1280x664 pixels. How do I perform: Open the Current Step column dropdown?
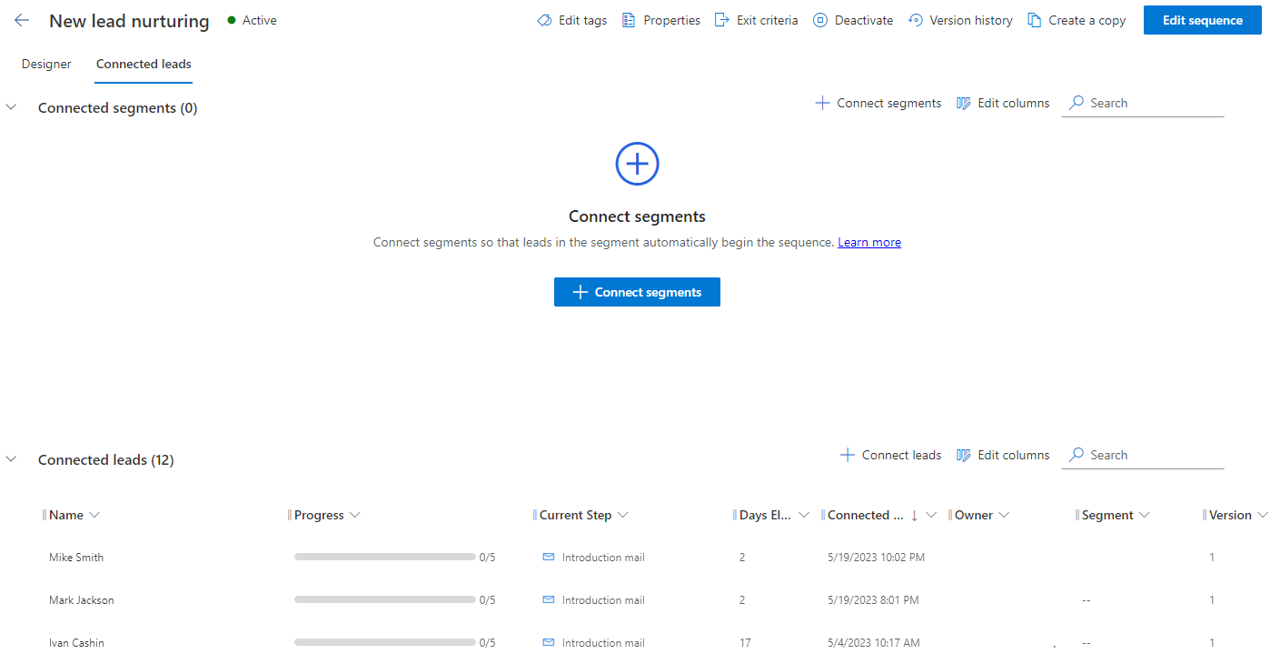(x=623, y=515)
